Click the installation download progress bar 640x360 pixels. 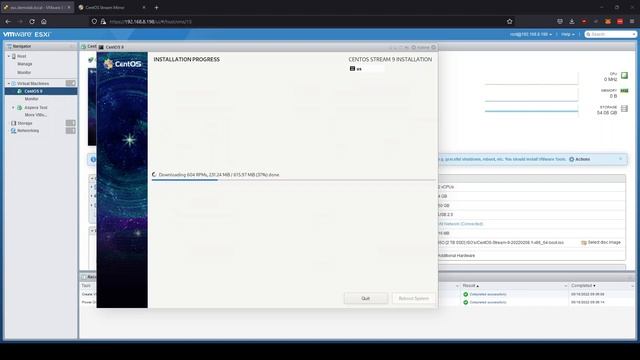click(x=293, y=180)
